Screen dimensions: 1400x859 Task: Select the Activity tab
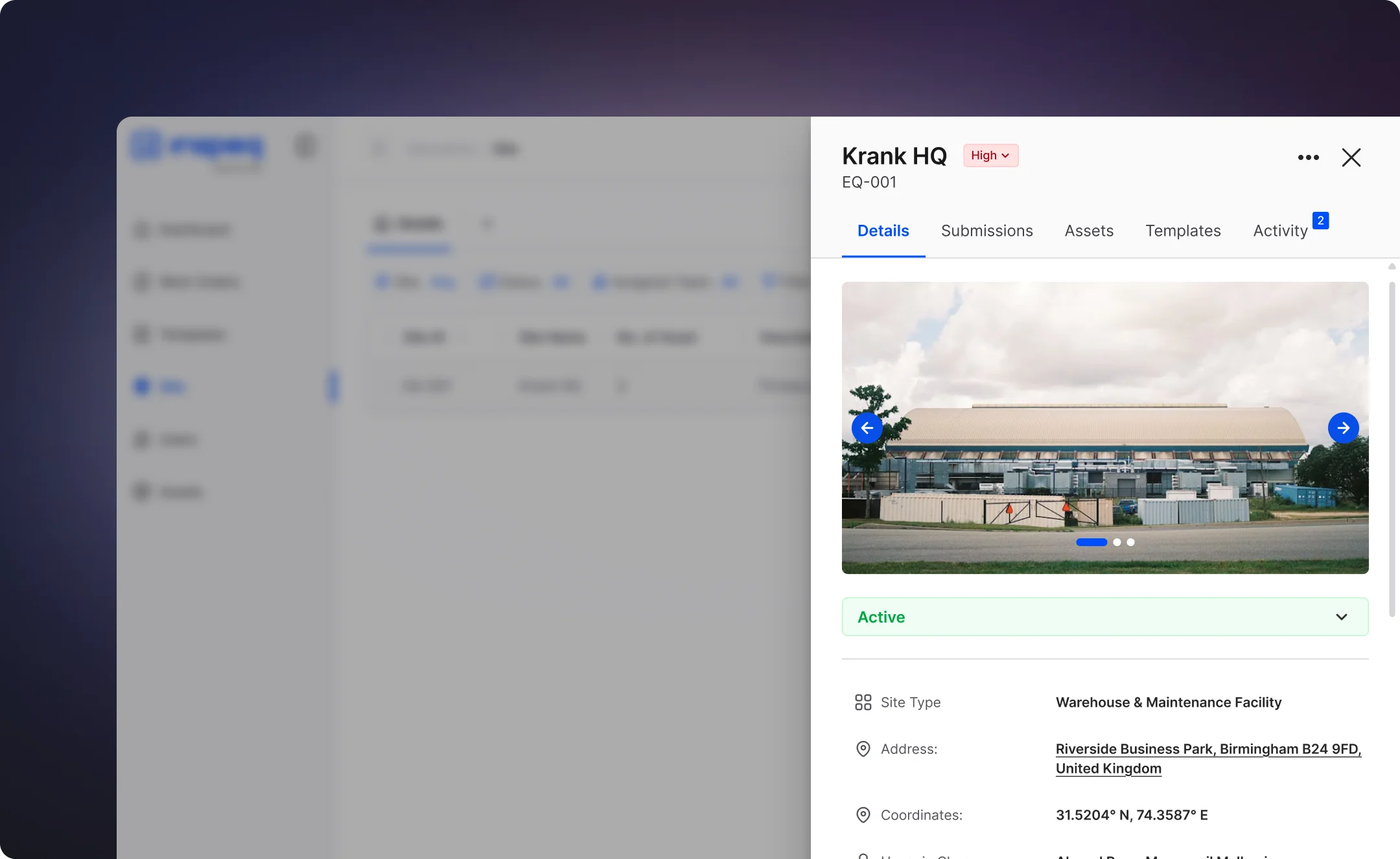coord(1280,231)
